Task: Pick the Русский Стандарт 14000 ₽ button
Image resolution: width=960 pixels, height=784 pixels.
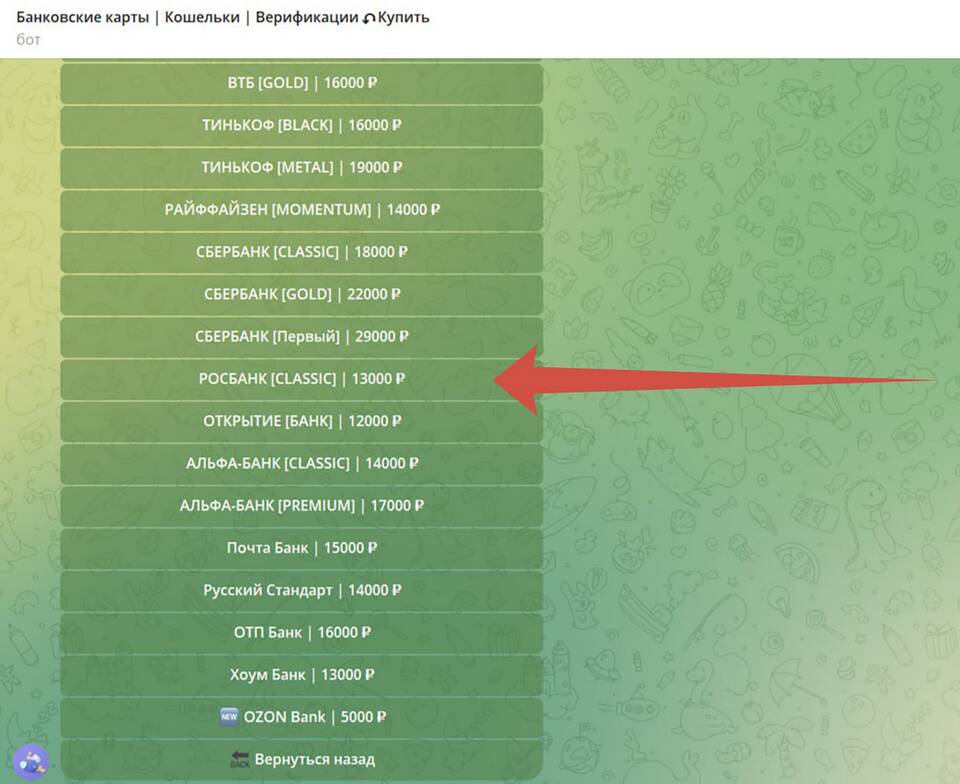Action: 301,590
